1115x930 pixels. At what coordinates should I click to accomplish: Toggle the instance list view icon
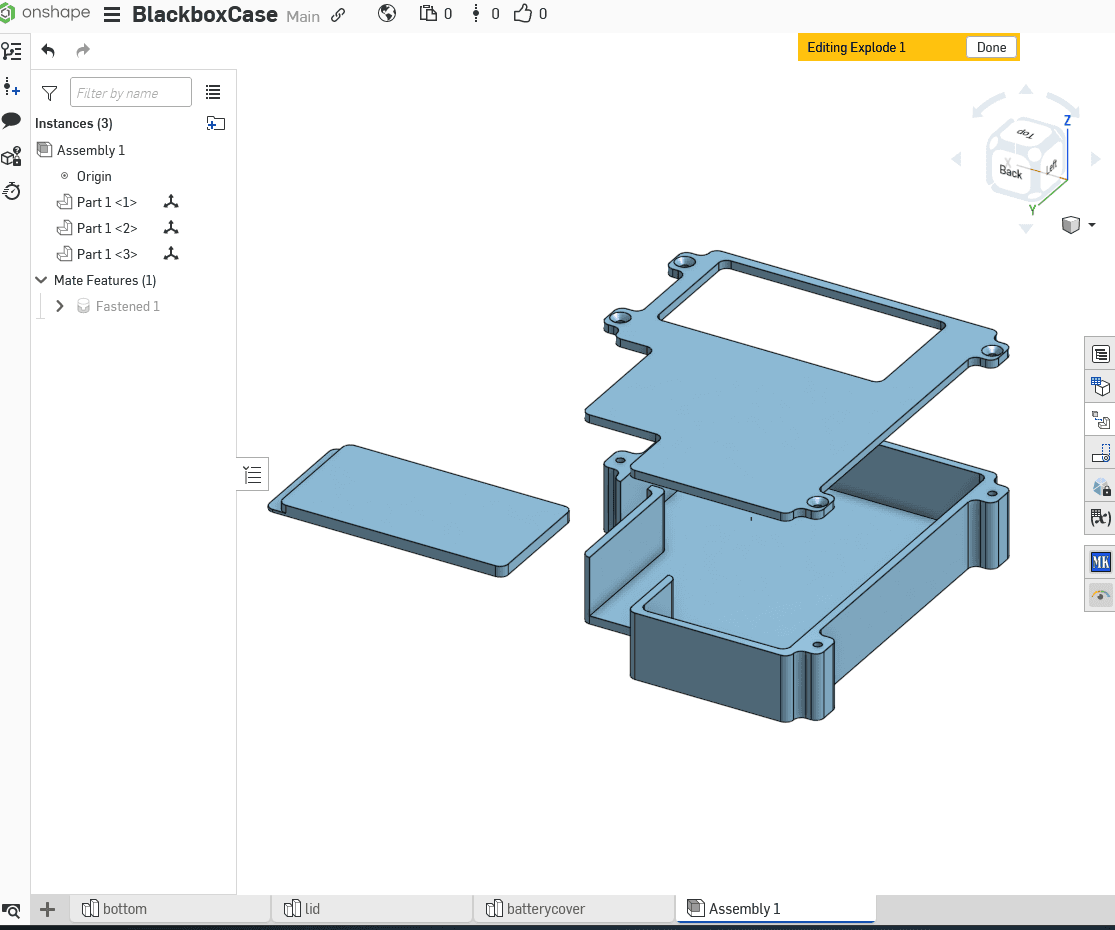[x=213, y=92]
